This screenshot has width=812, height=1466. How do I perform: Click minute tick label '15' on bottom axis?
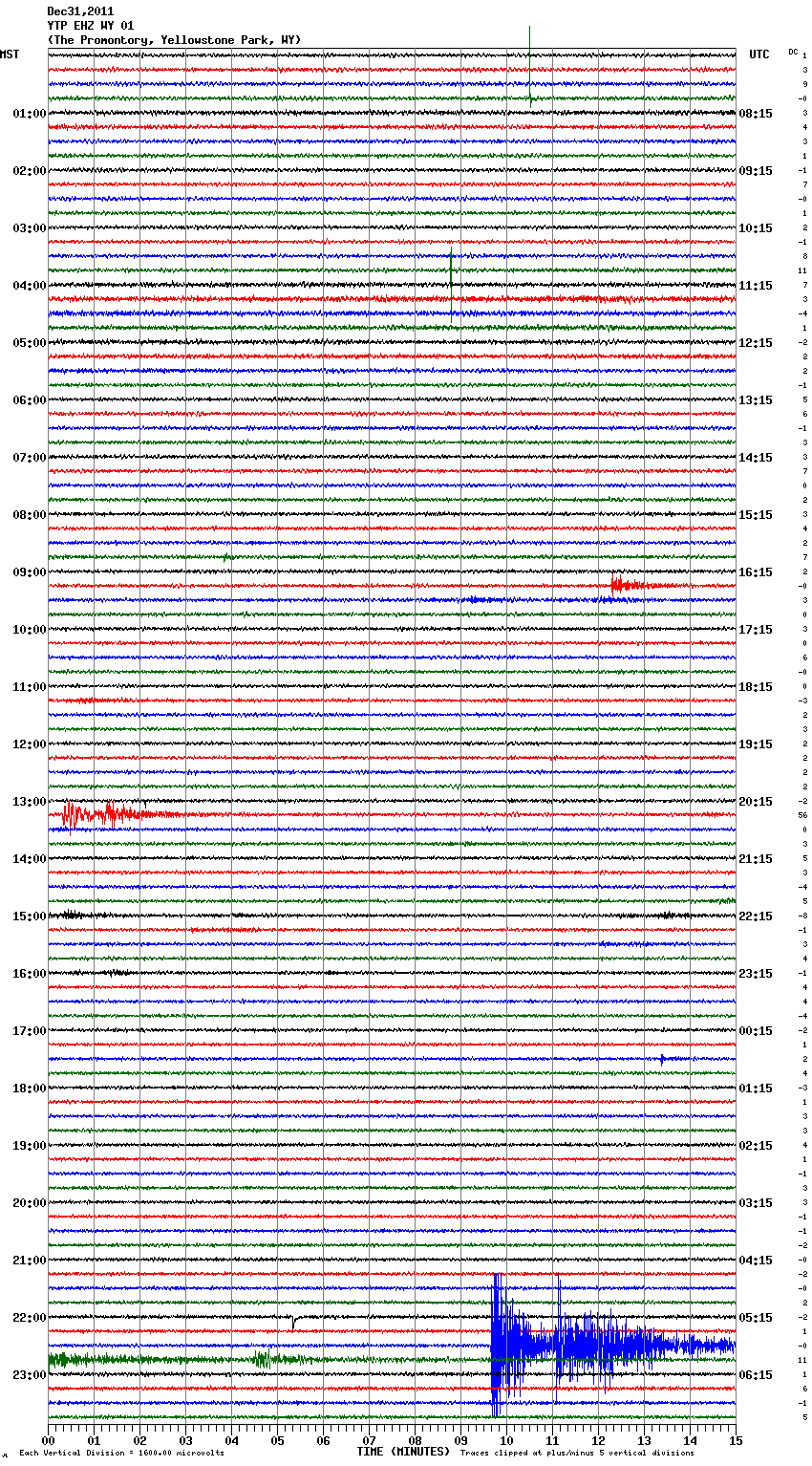pyautogui.click(x=736, y=1440)
